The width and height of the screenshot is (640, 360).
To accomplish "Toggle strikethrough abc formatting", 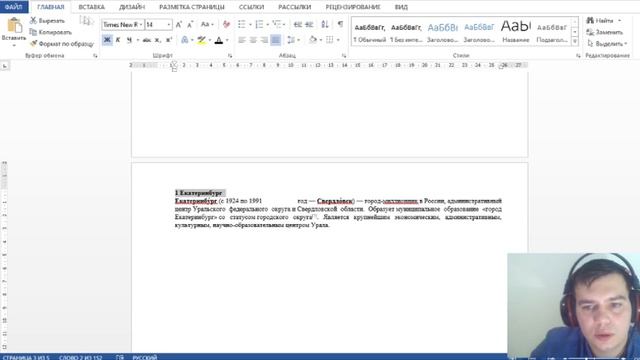I will [147, 40].
